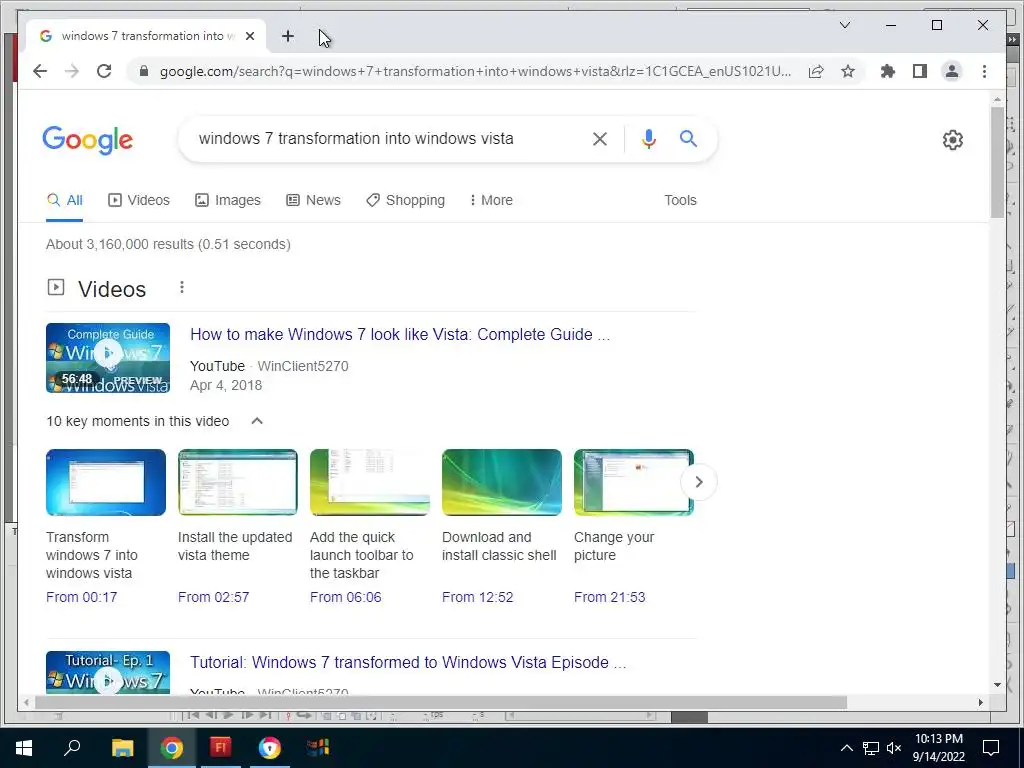Open the notification center icon
The width and height of the screenshot is (1024, 768).
tap(991, 748)
